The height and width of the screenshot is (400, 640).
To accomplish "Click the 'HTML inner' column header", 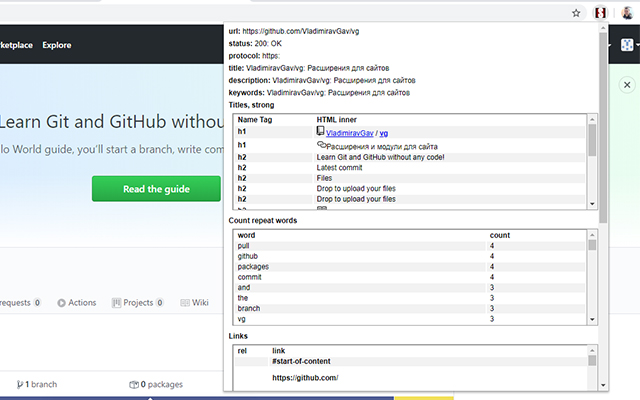I will [x=336, y=120].
